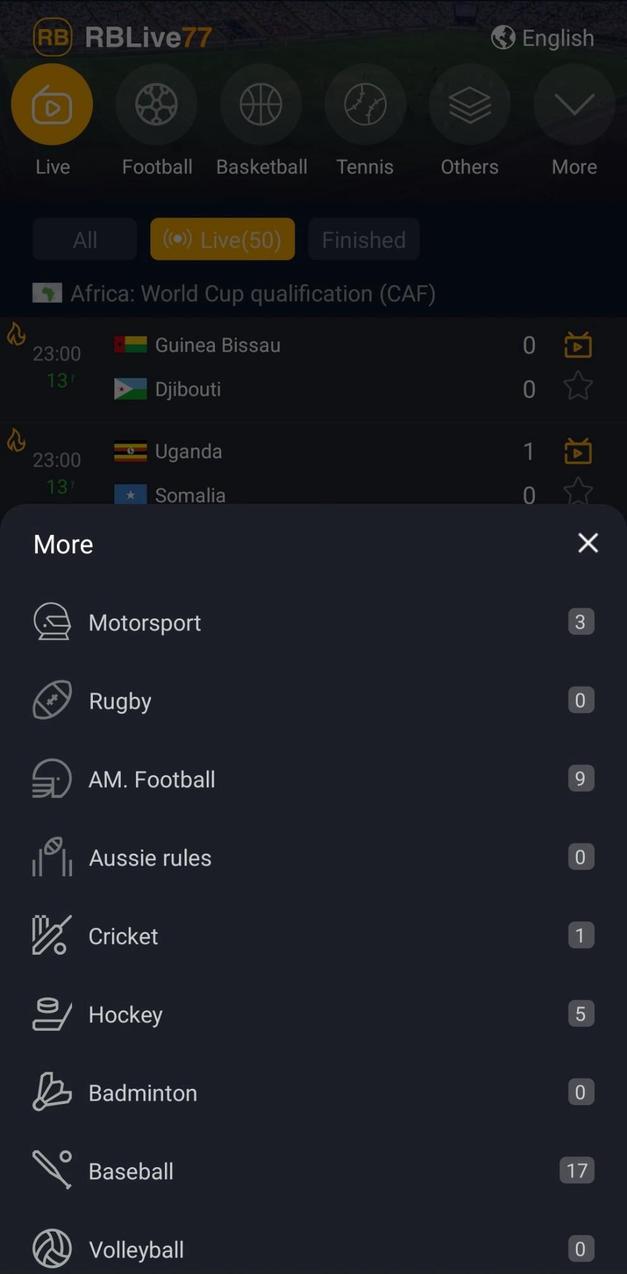The height and width of the screenshot is (1274, 627).
Task: Switch to the Finished tab
Action: 363,239
